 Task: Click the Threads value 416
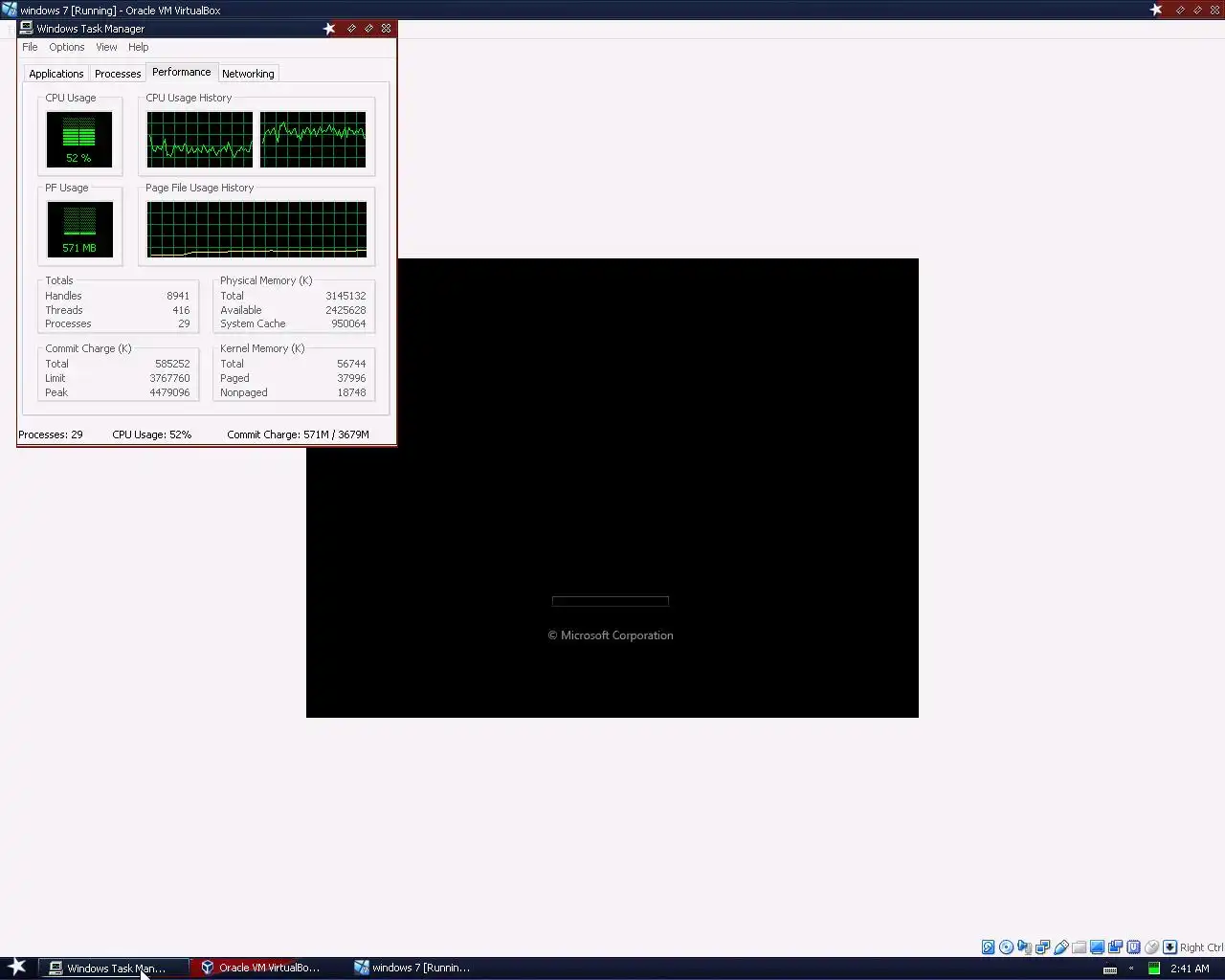tap(181, 310)
